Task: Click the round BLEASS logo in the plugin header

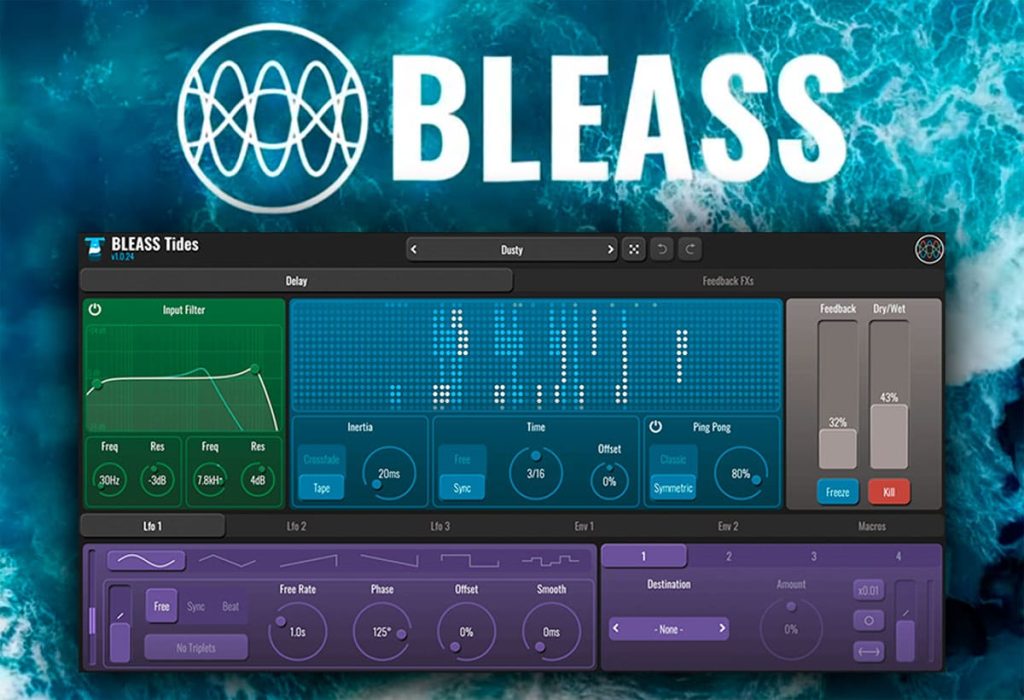Action: (929, 249)
